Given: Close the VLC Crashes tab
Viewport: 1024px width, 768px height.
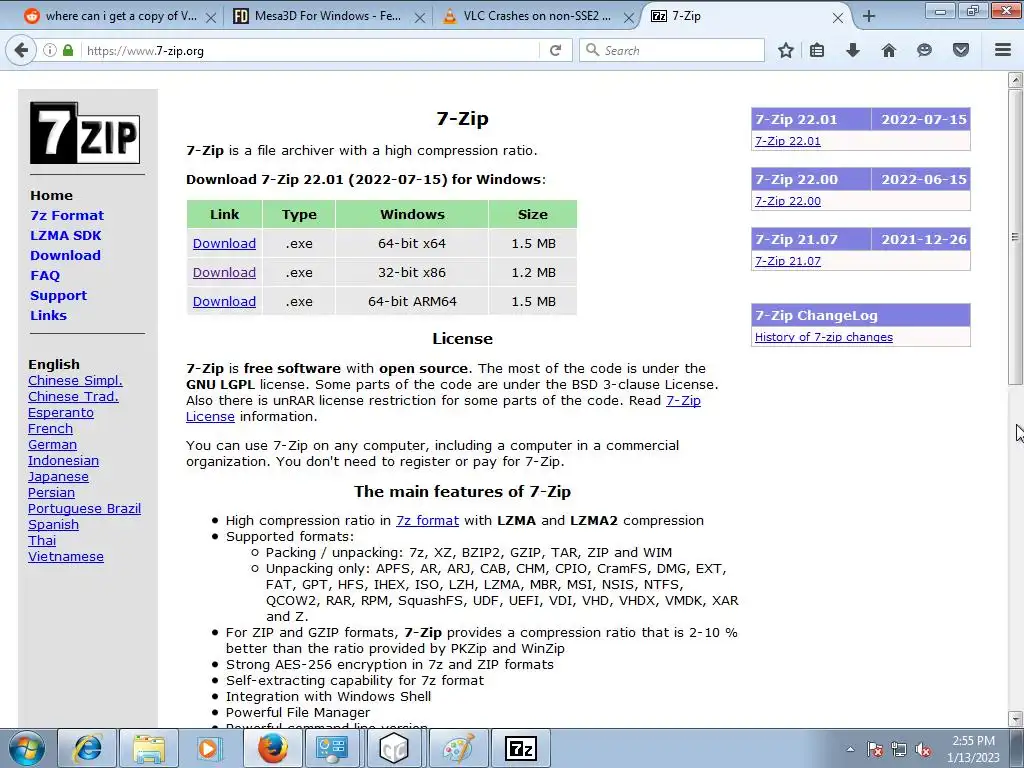Looking at the screenshot, I should (x=628, y=18).
